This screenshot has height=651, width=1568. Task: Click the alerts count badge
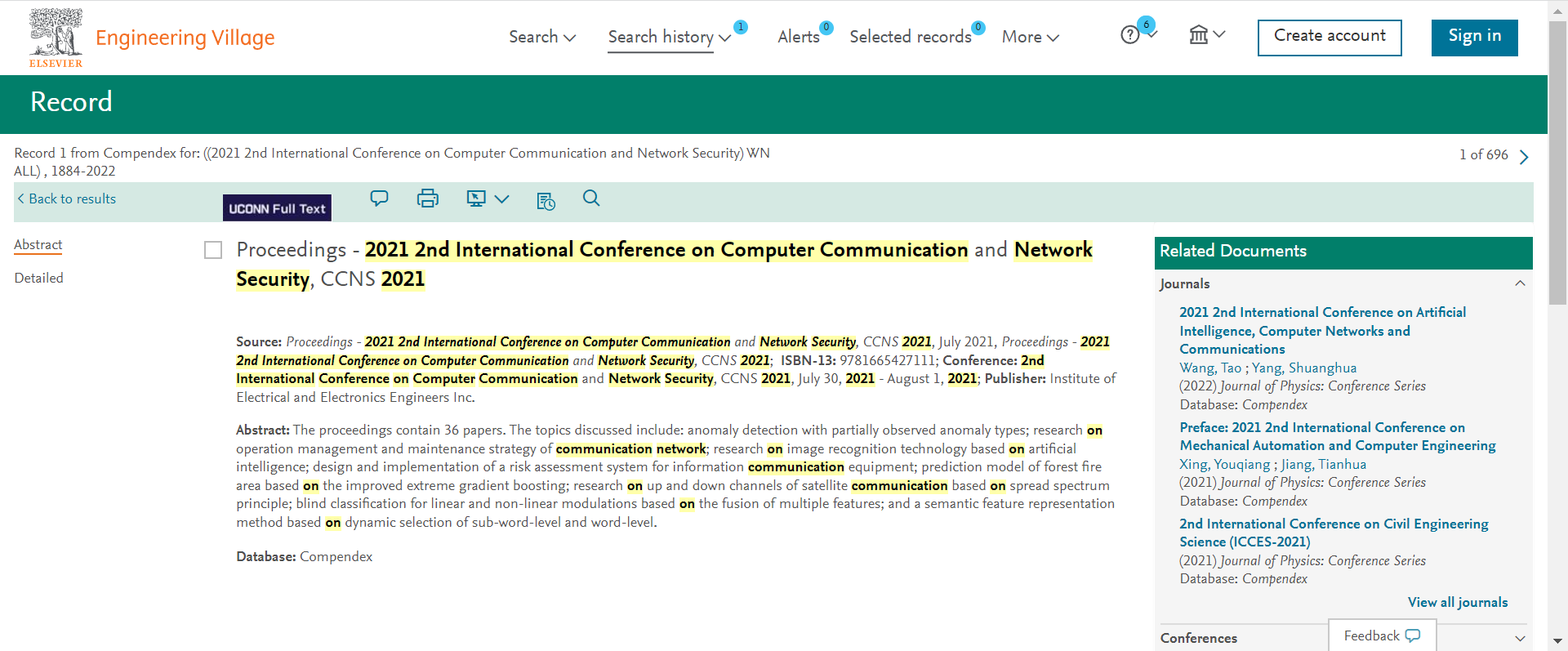click(826, 27)
